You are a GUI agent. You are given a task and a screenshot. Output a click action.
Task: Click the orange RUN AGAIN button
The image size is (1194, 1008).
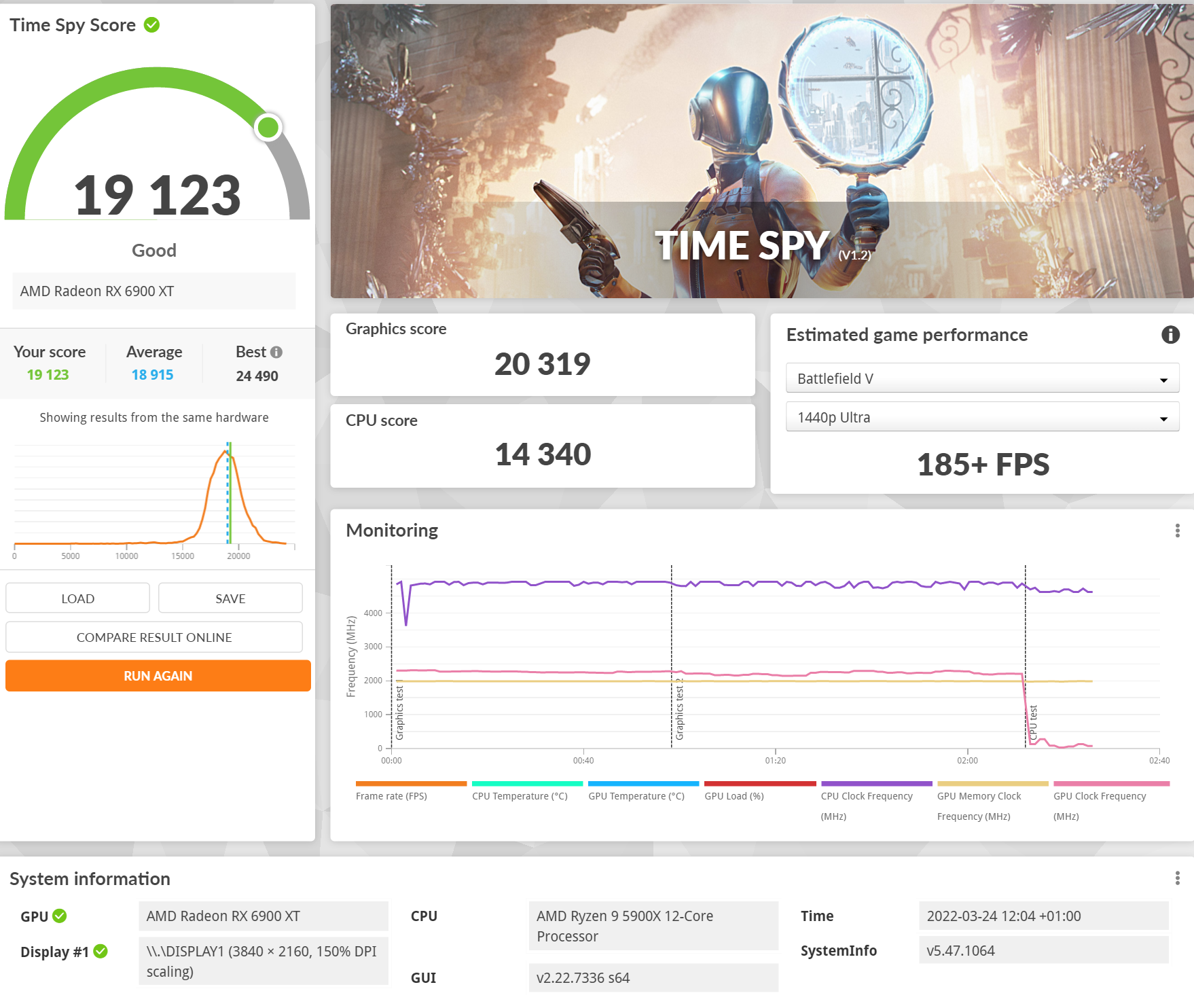(x=158, y=676)
